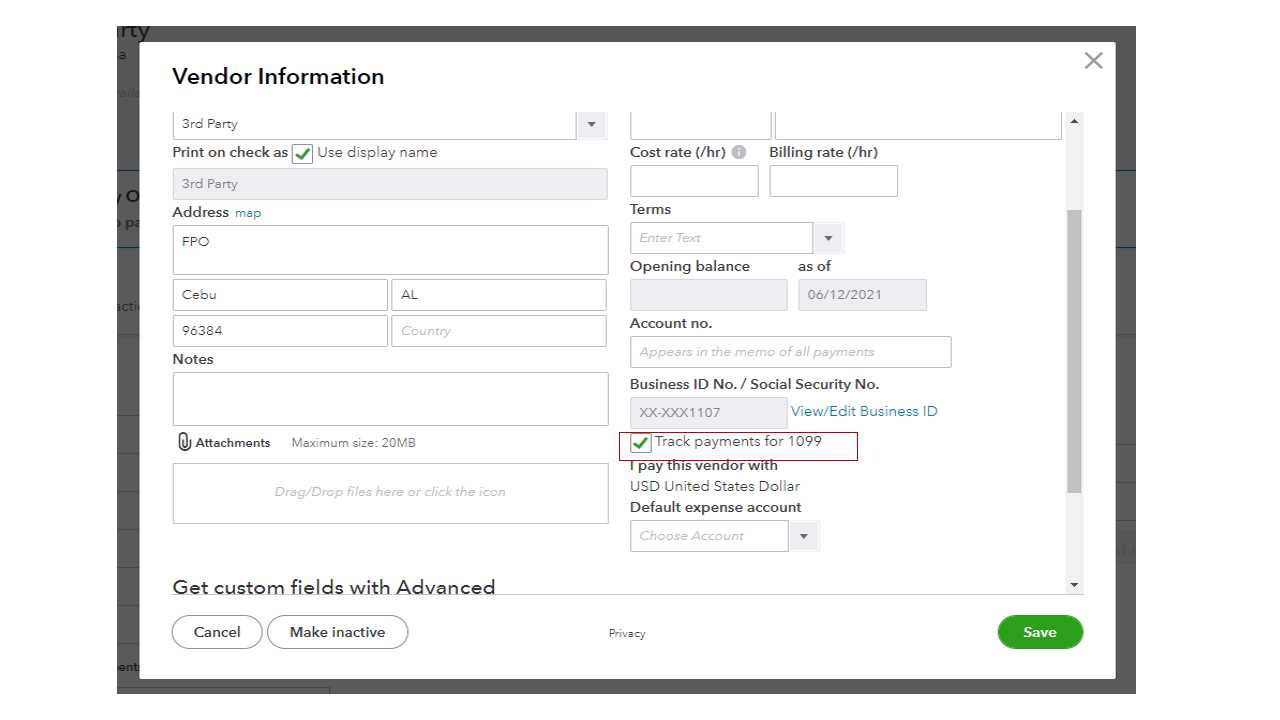Open Default expense account dropdown
This screenshot has height=720, width=1280.
[x=803, y=536]
